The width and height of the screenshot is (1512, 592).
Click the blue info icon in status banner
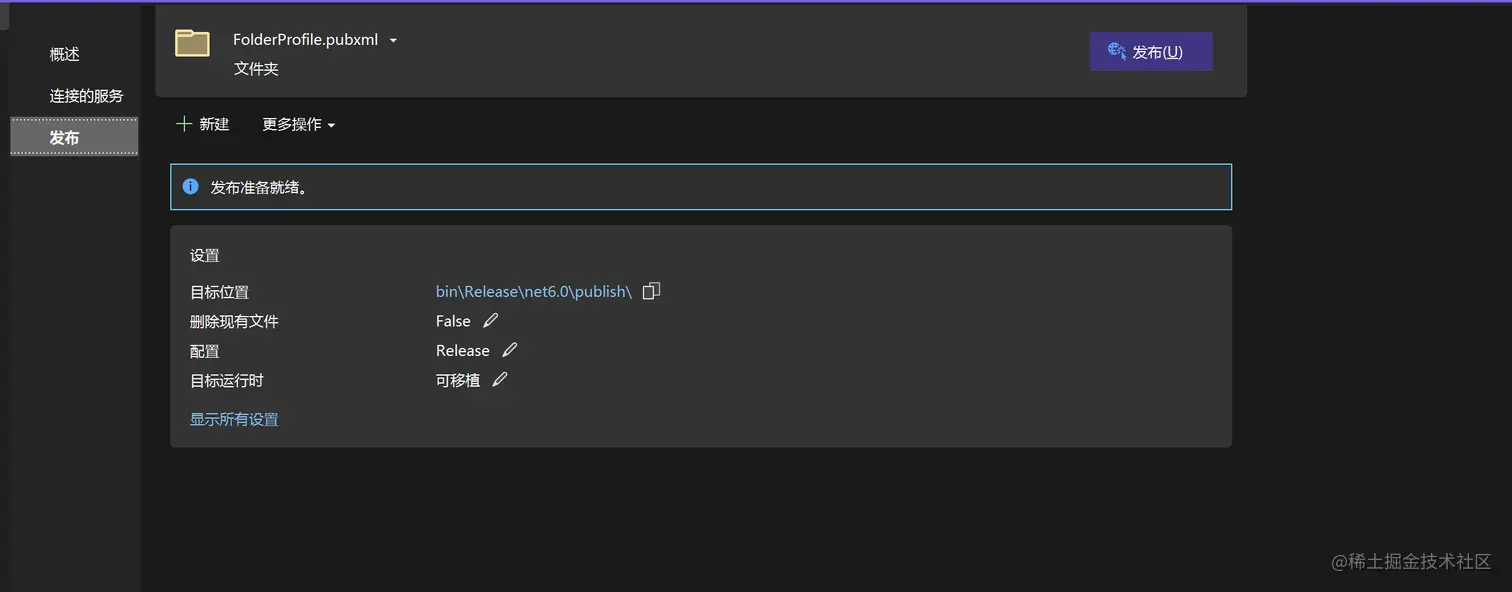click(190, 186)
